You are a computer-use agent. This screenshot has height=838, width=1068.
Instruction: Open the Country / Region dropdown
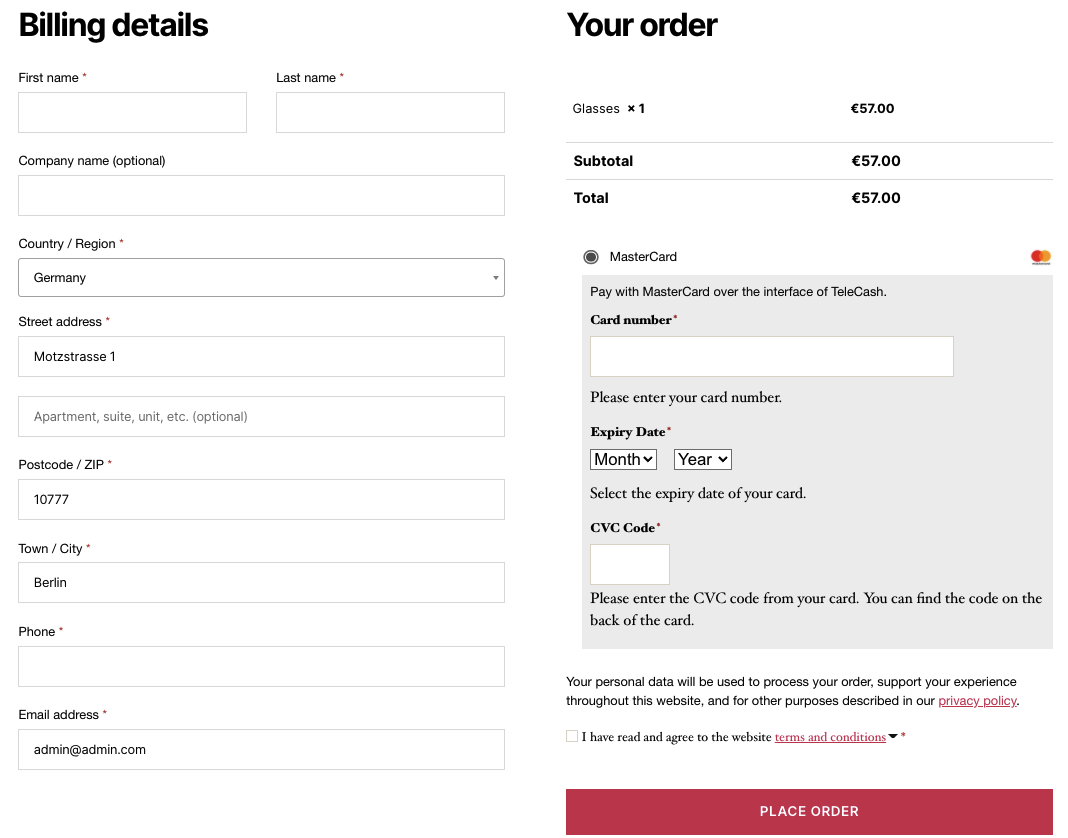(261, 278)
